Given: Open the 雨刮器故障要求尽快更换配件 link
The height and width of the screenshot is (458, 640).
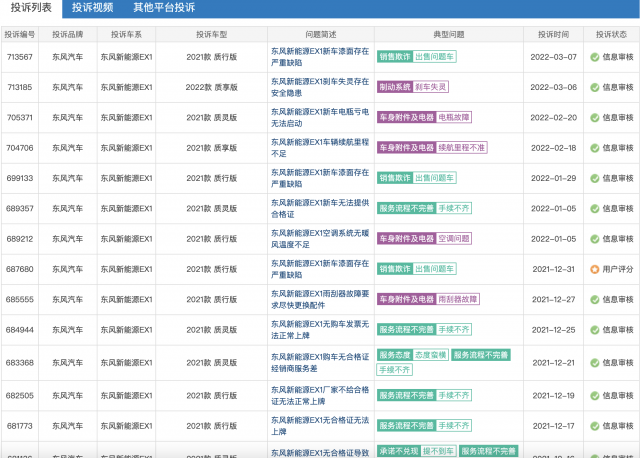Looking at the screenshot, I should (320, 299).
